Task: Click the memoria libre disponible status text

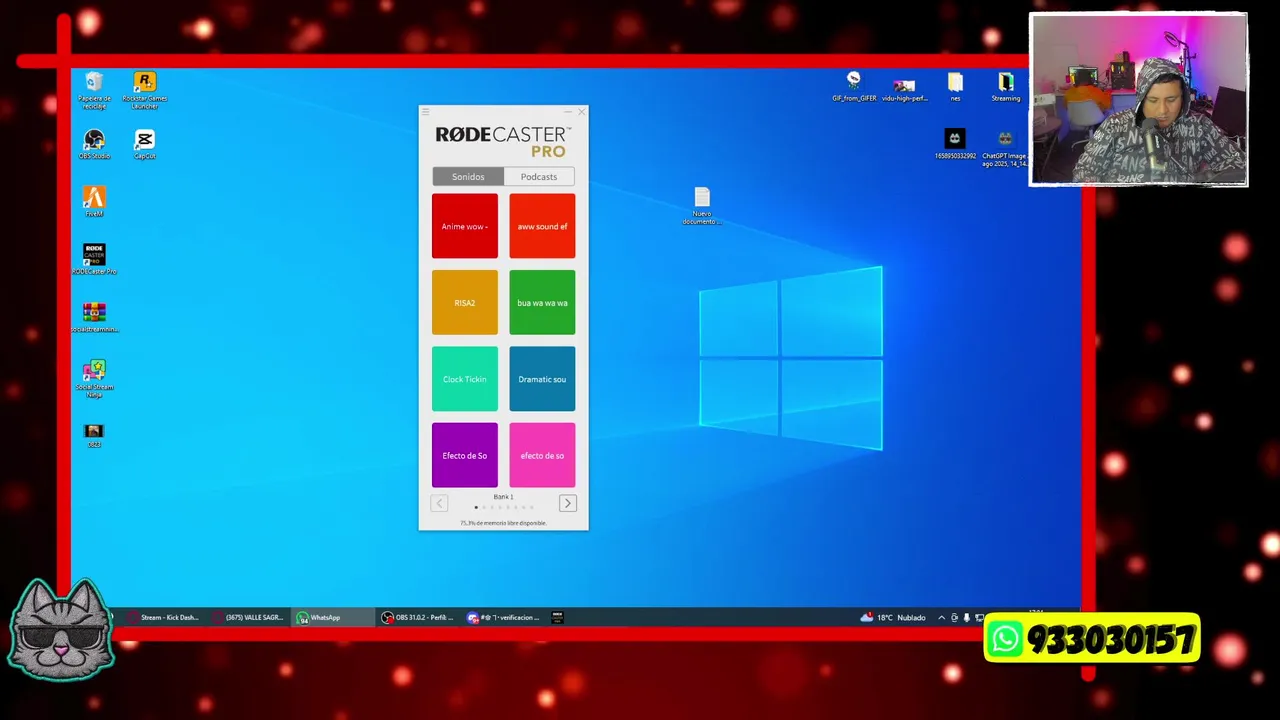Action: point(503,523)
